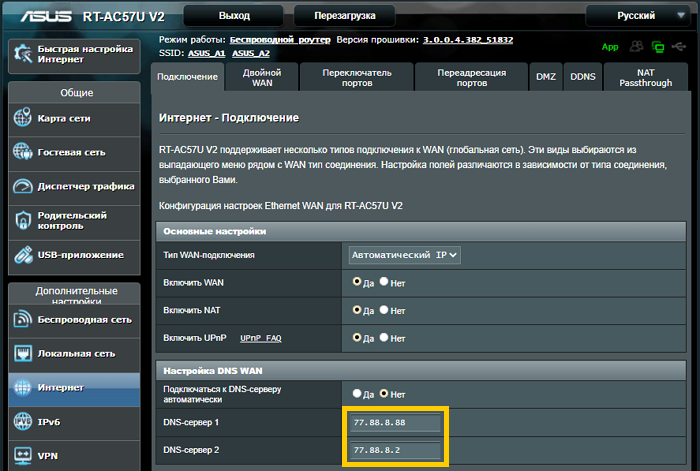This screenshot has width=700, height=471.
Task: Select 'Нет' for Включить NAT
Action: pyautogui.click(x=384, y=310)
